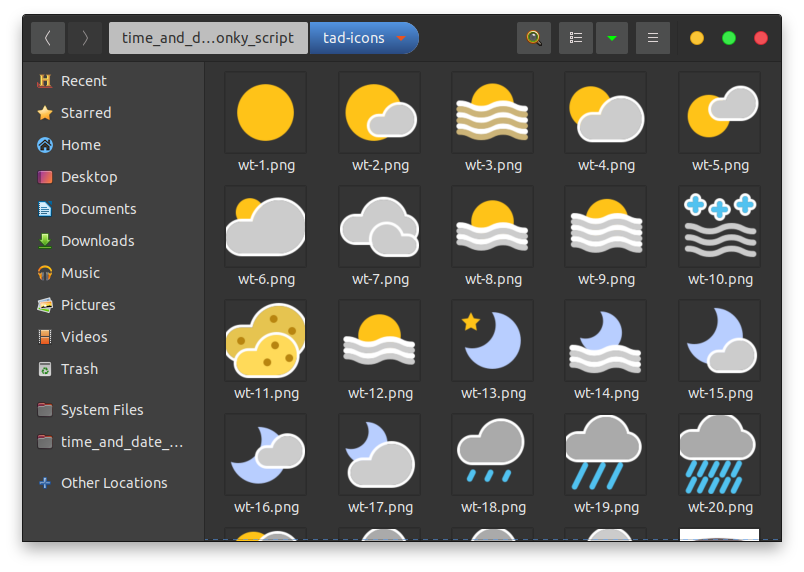Select the wt-9.png thumbnail
The height and width of the screenshot is (572, 804).
(x=606, y=227)
